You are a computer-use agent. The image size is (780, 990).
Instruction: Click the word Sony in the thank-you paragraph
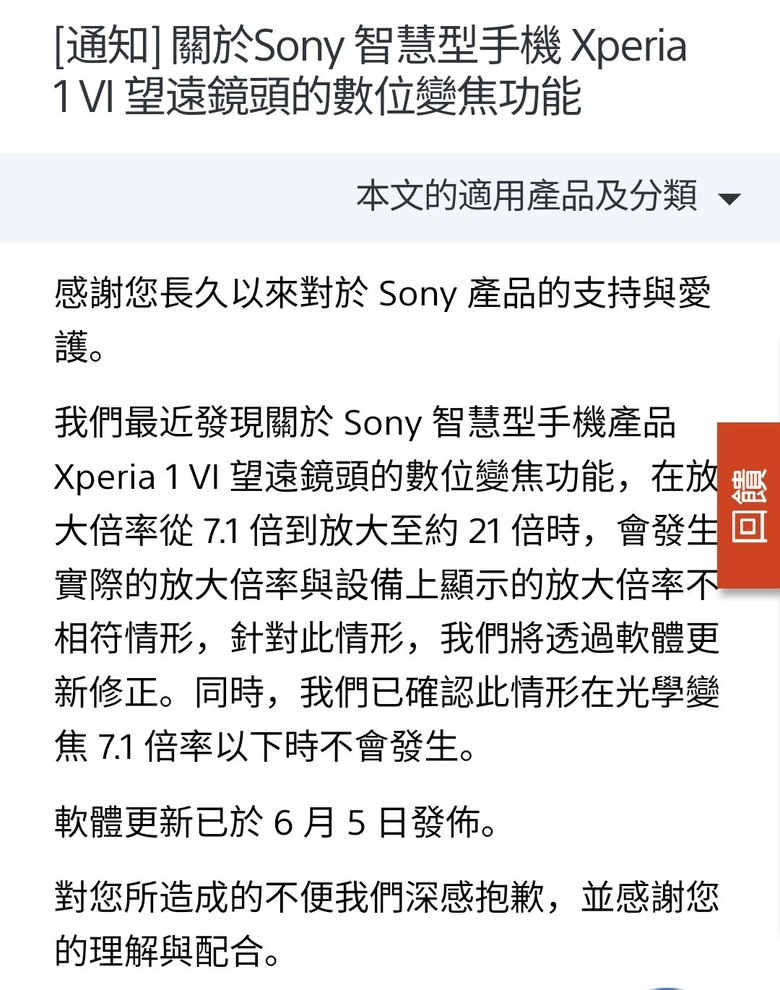point(417,295)
